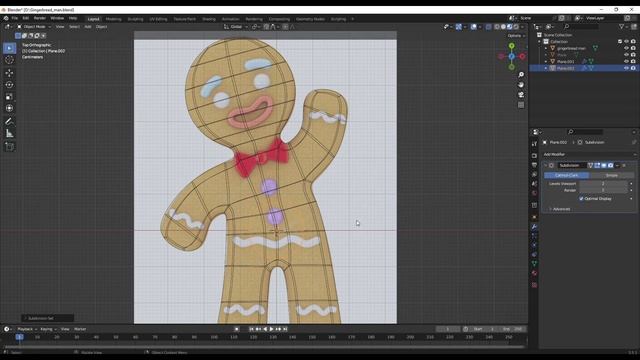Open the Tool properties tab
Image resolution: width=640 pixels, height=360 pixels.
(x=534, y=144)
